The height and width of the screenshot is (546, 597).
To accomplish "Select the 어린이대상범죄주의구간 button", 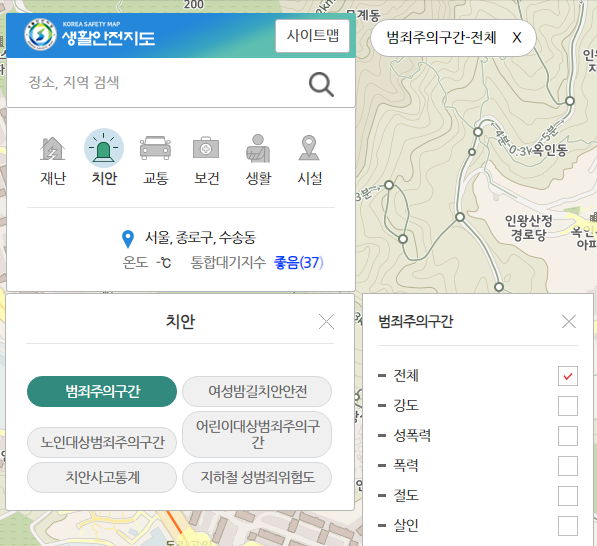I will pos(257,434).
